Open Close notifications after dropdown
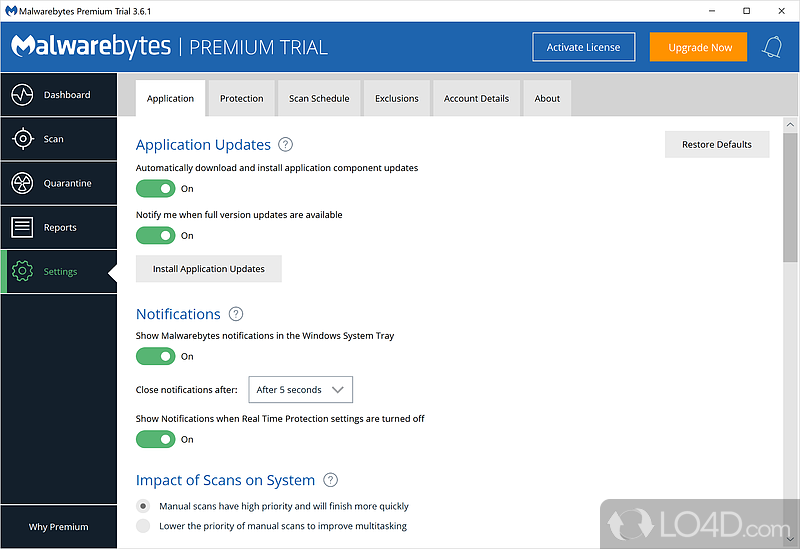 (x=301, y=390)
